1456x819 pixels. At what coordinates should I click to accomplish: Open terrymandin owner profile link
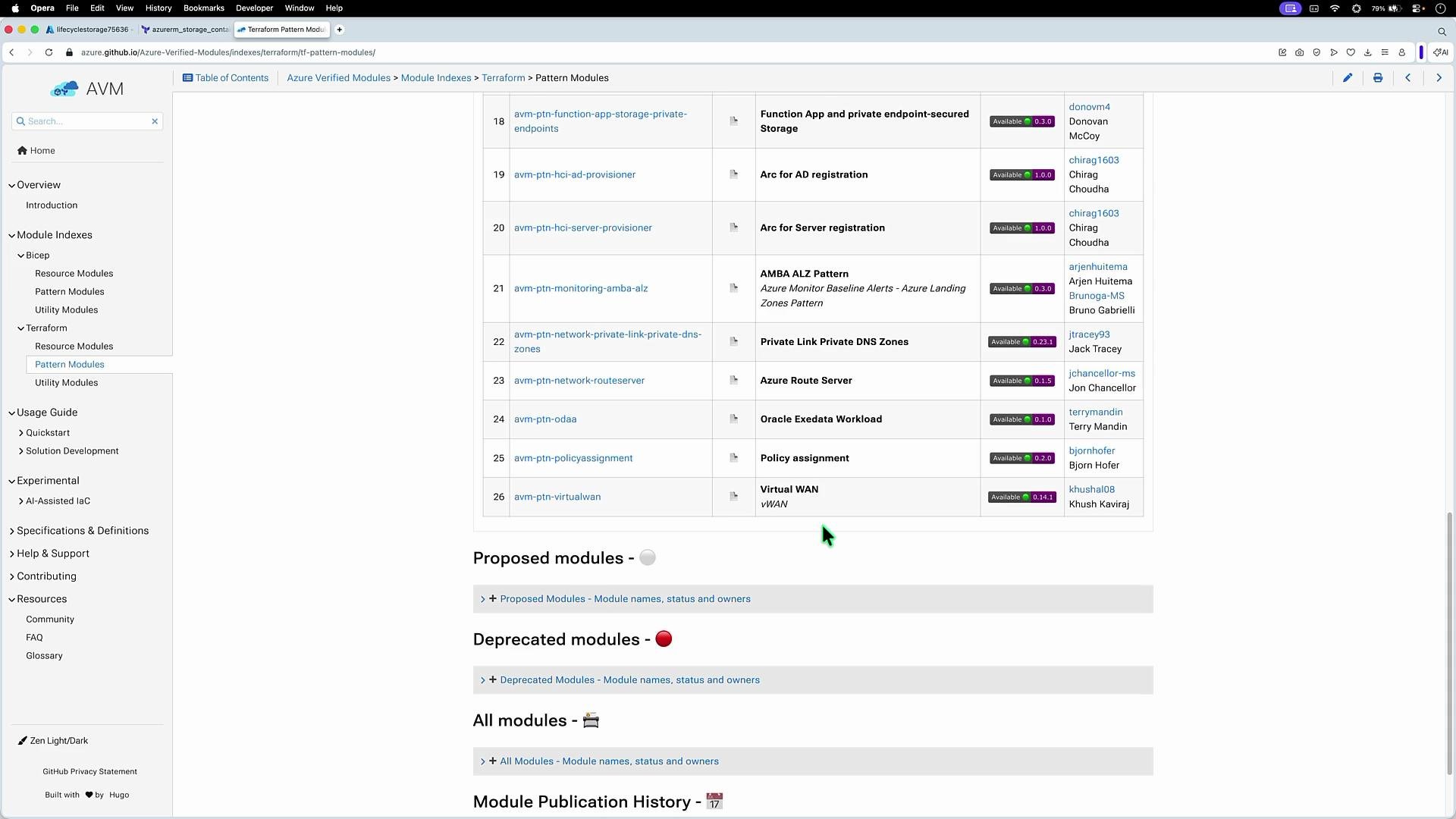click(1095, 413)
